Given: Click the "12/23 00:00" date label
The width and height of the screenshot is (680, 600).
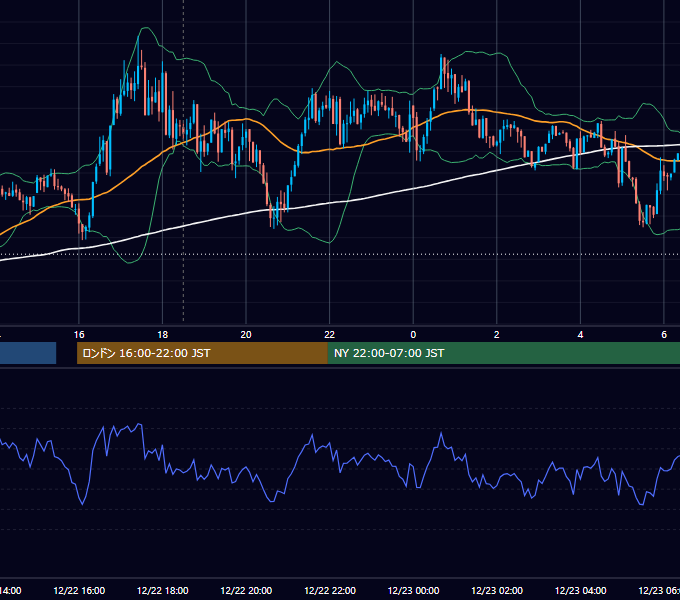Looking at the screenshot, I should click(413, 590).
